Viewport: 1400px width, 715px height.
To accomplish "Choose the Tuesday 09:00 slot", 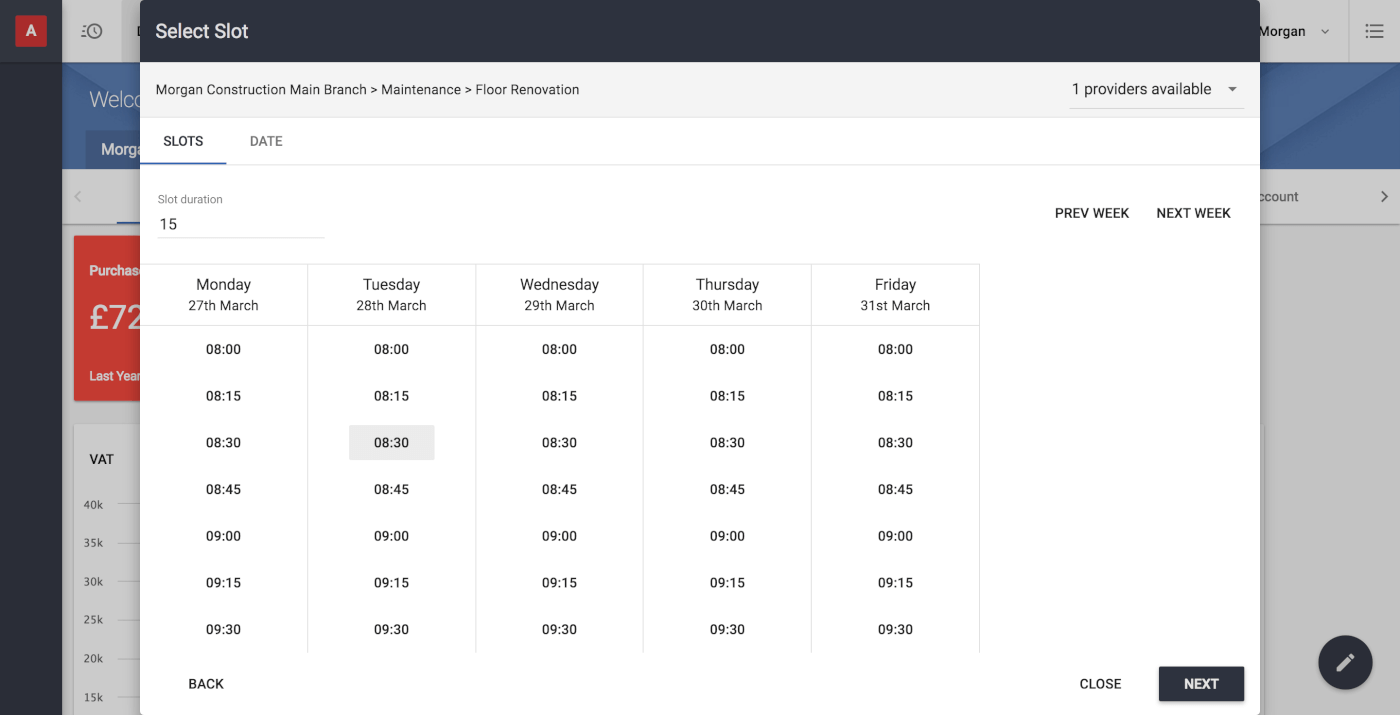I will (392, 536).
